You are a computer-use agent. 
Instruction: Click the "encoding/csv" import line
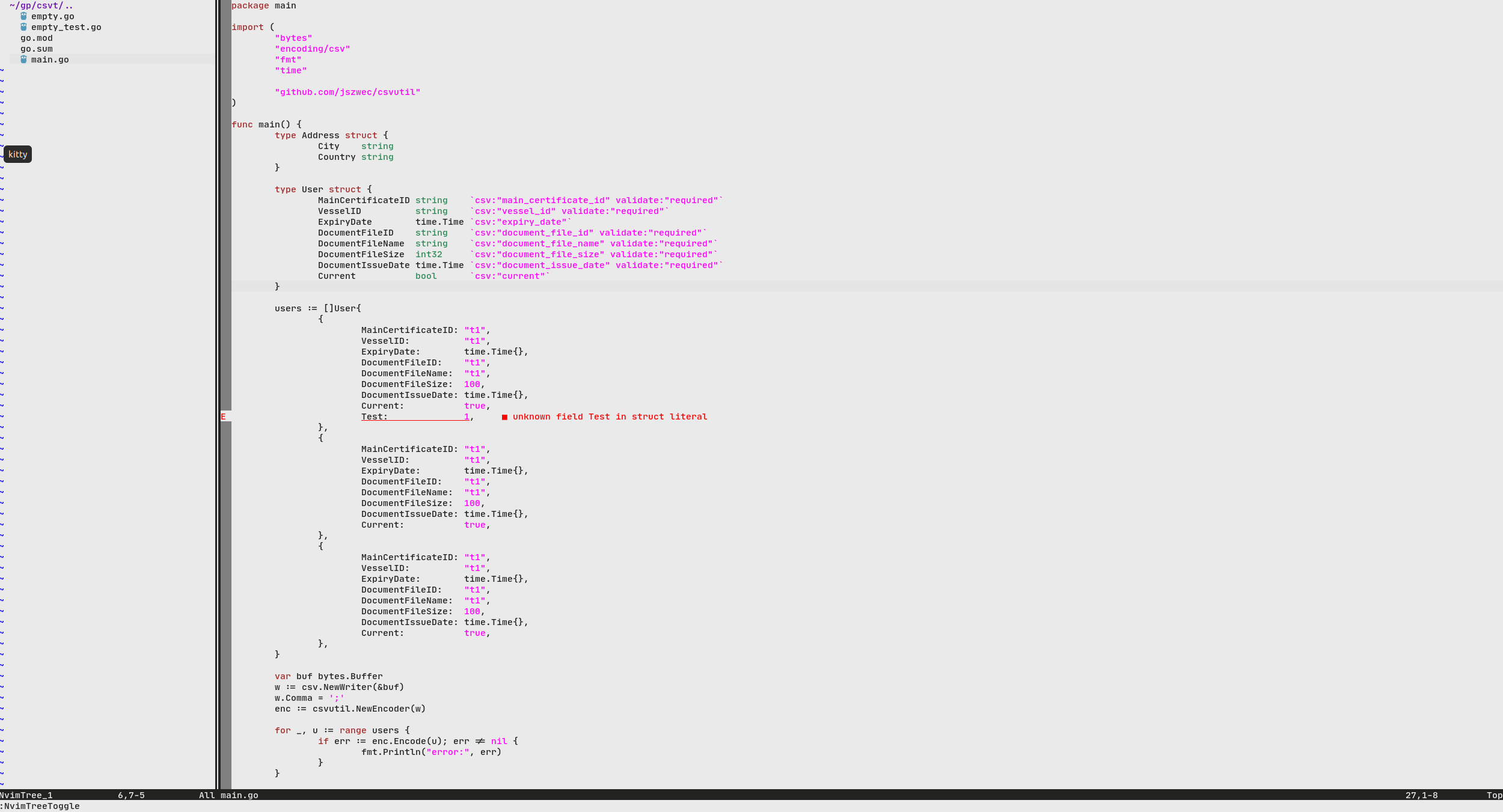(x=313, y=49)
